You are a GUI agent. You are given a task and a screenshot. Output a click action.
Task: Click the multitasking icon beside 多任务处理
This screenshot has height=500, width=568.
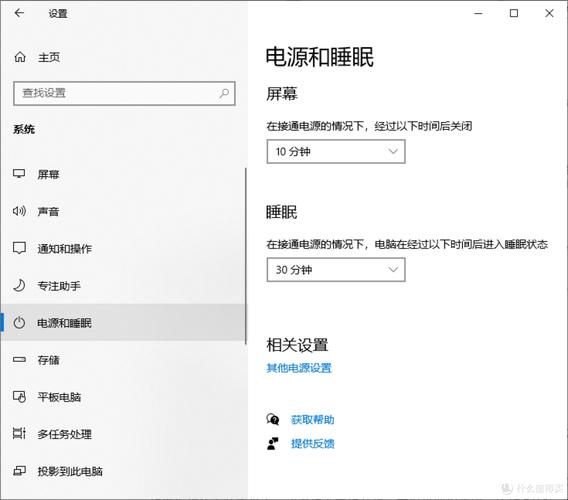[19, 433]
